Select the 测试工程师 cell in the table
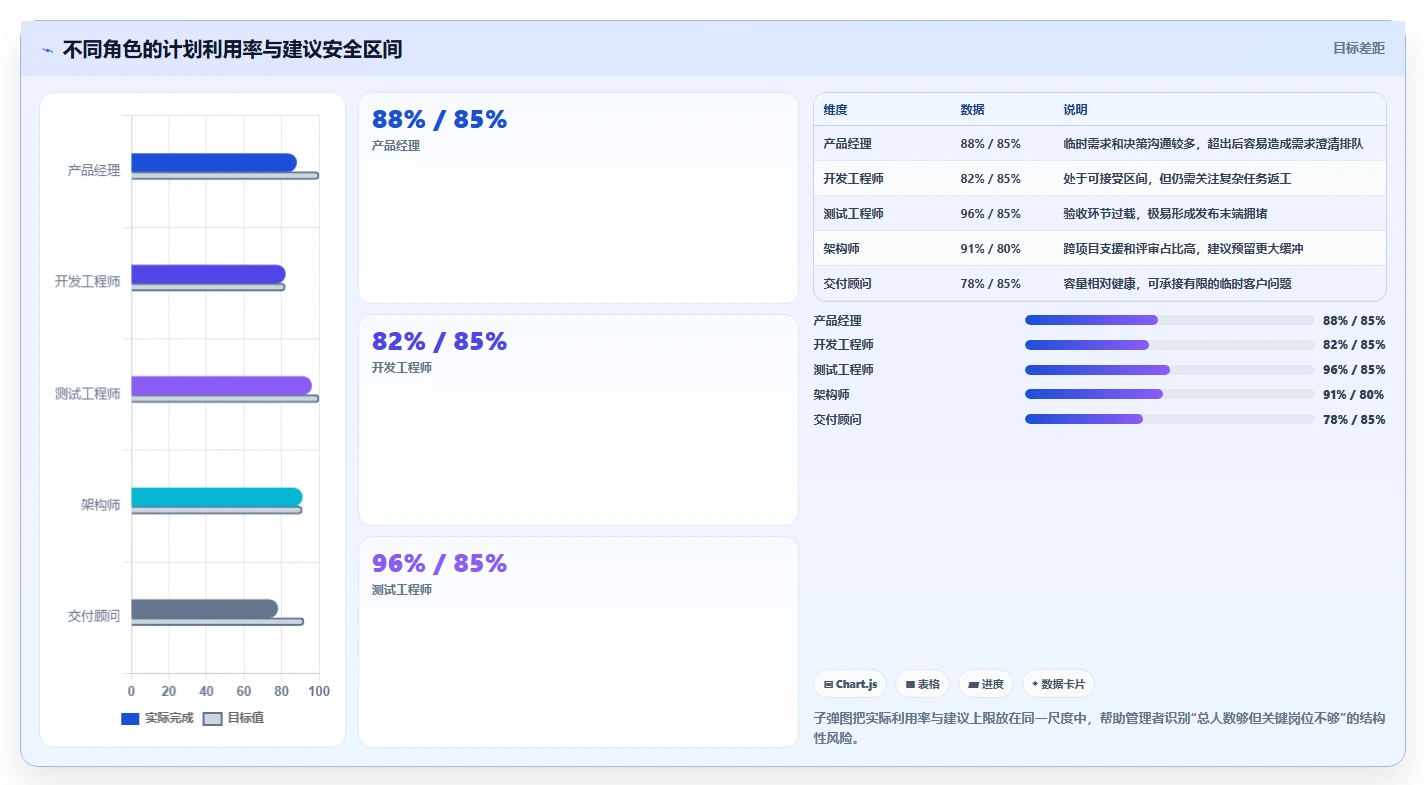The height and width of the screenshot is (785, 1426). point(882,214)
